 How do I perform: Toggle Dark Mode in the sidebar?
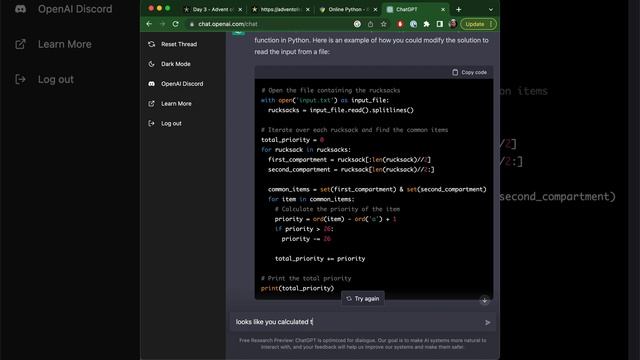click(x=176, y=64)
